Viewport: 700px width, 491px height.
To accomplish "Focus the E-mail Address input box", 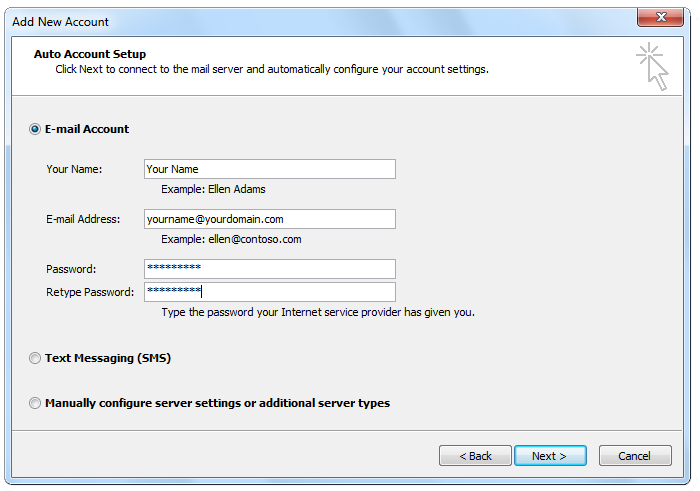I will [x=270, y=219].
